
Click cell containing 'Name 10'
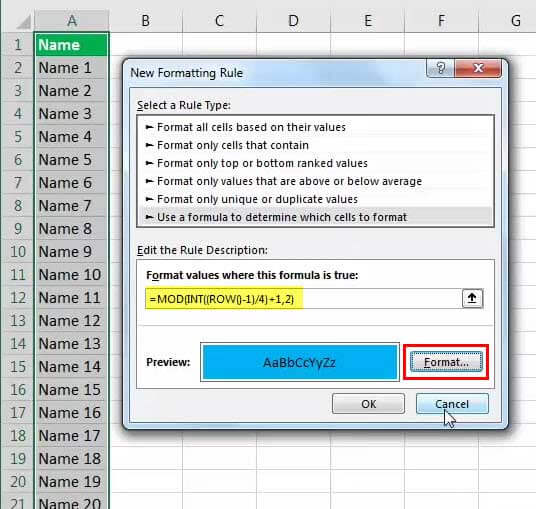pos(72,274)
